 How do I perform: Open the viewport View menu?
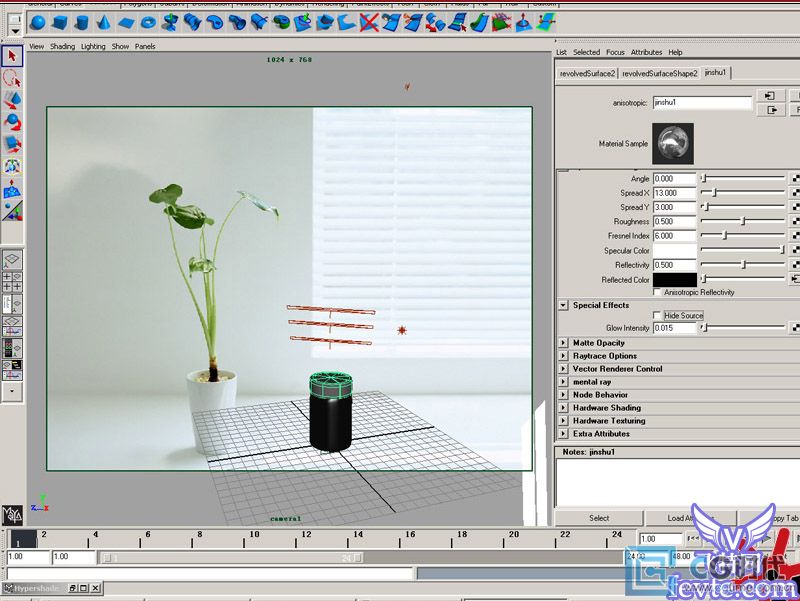pyautogui.click(x=36, y=46)
